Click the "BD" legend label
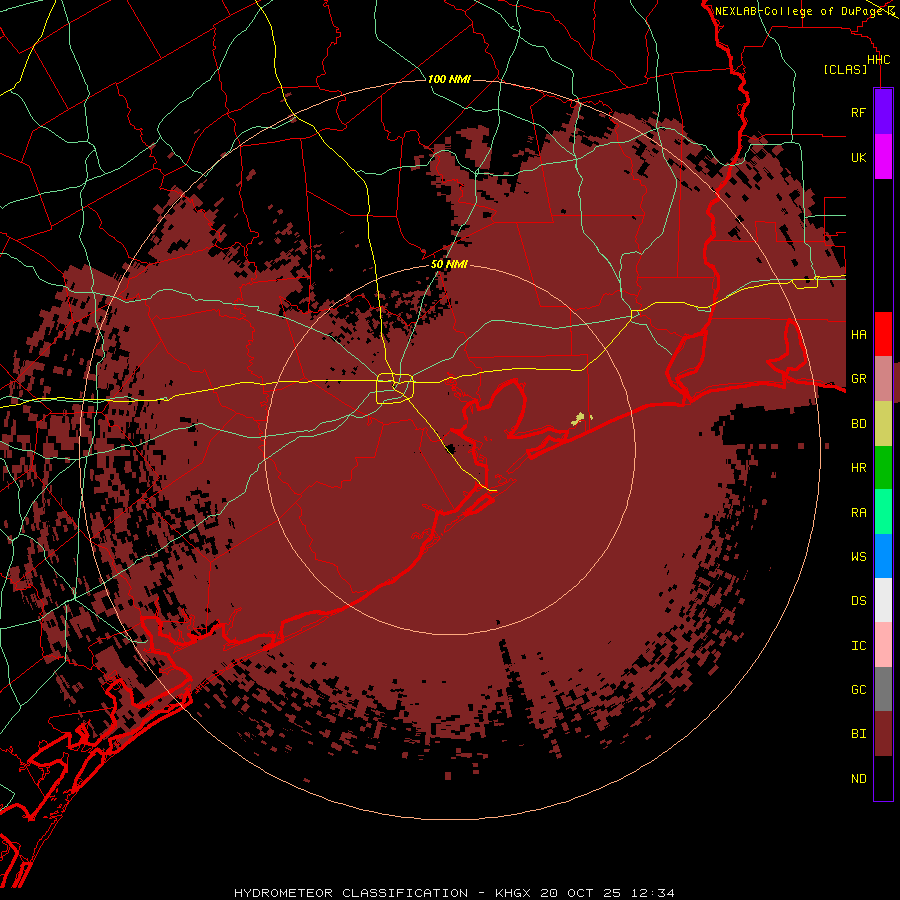 [x=858, y=424]
